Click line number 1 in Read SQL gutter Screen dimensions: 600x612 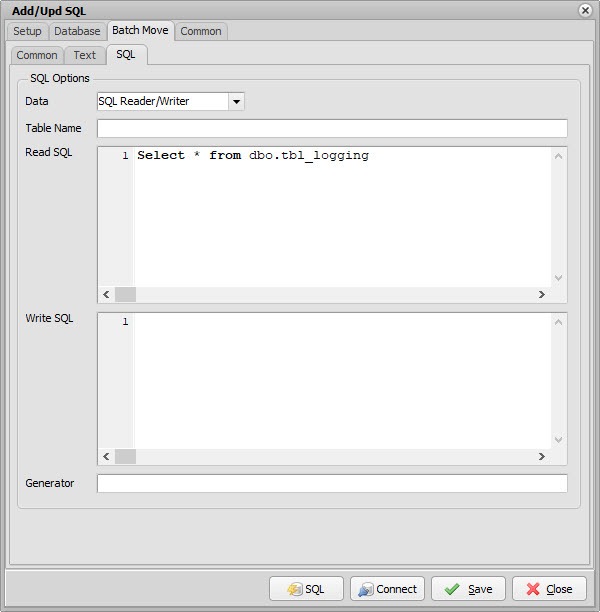click(x=125, y=156)
